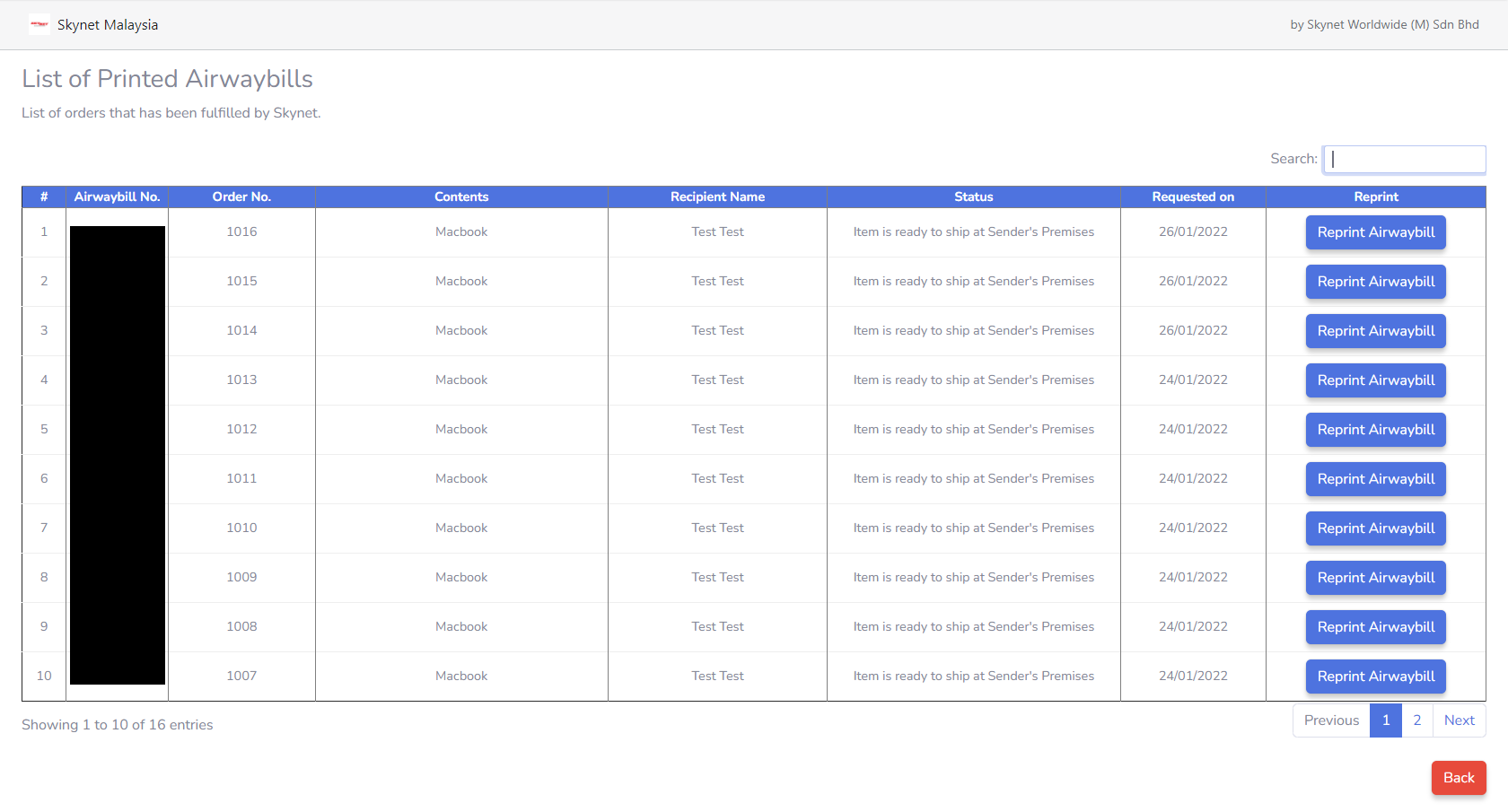Image resolution: width=1508 pixels, height=812 pixels.
Task: Reprint the airwaybill for order 1016
Action: pyautogui.click(x=1375, y=231)
